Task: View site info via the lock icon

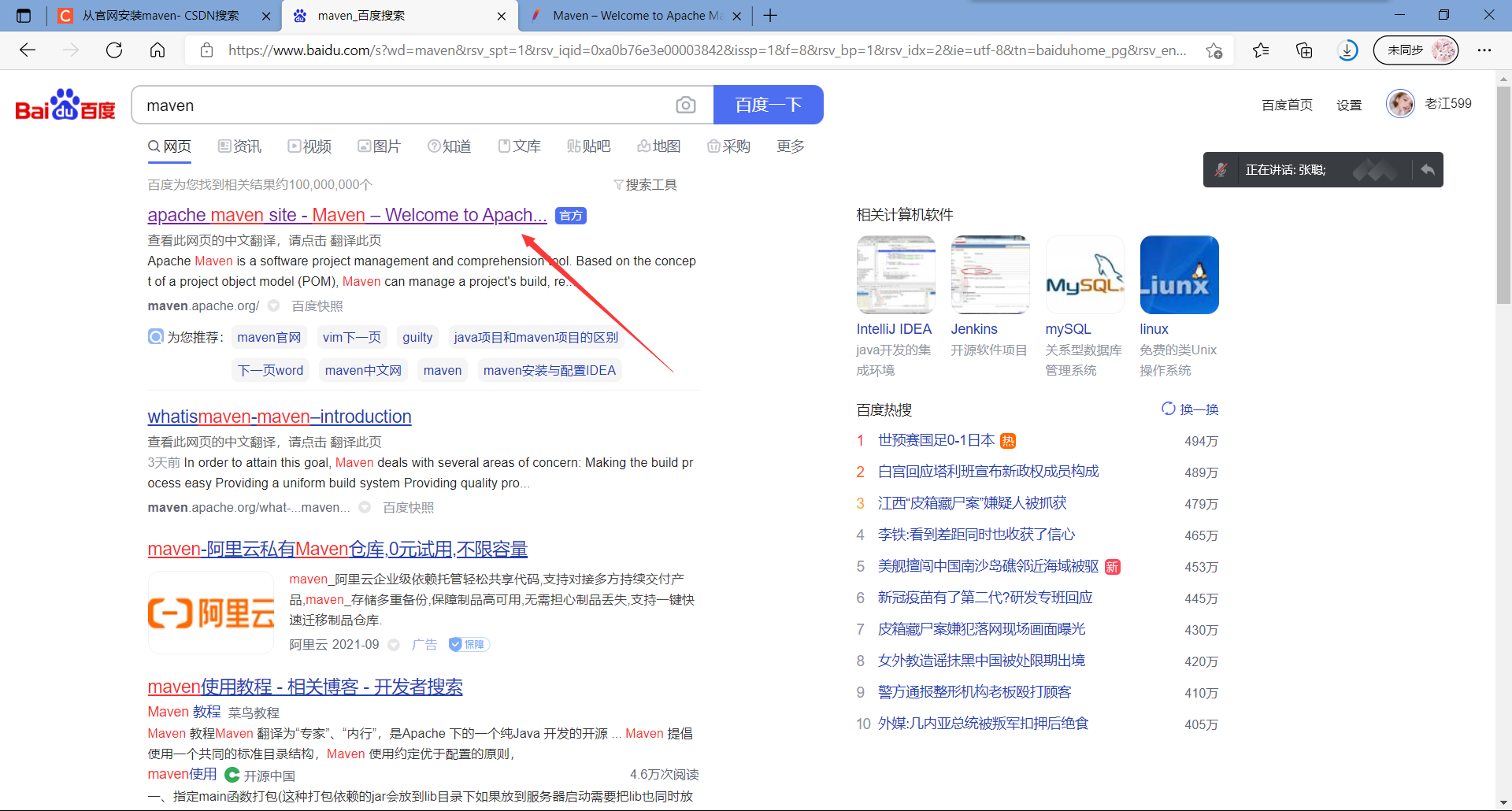Action: click(206, 50)
